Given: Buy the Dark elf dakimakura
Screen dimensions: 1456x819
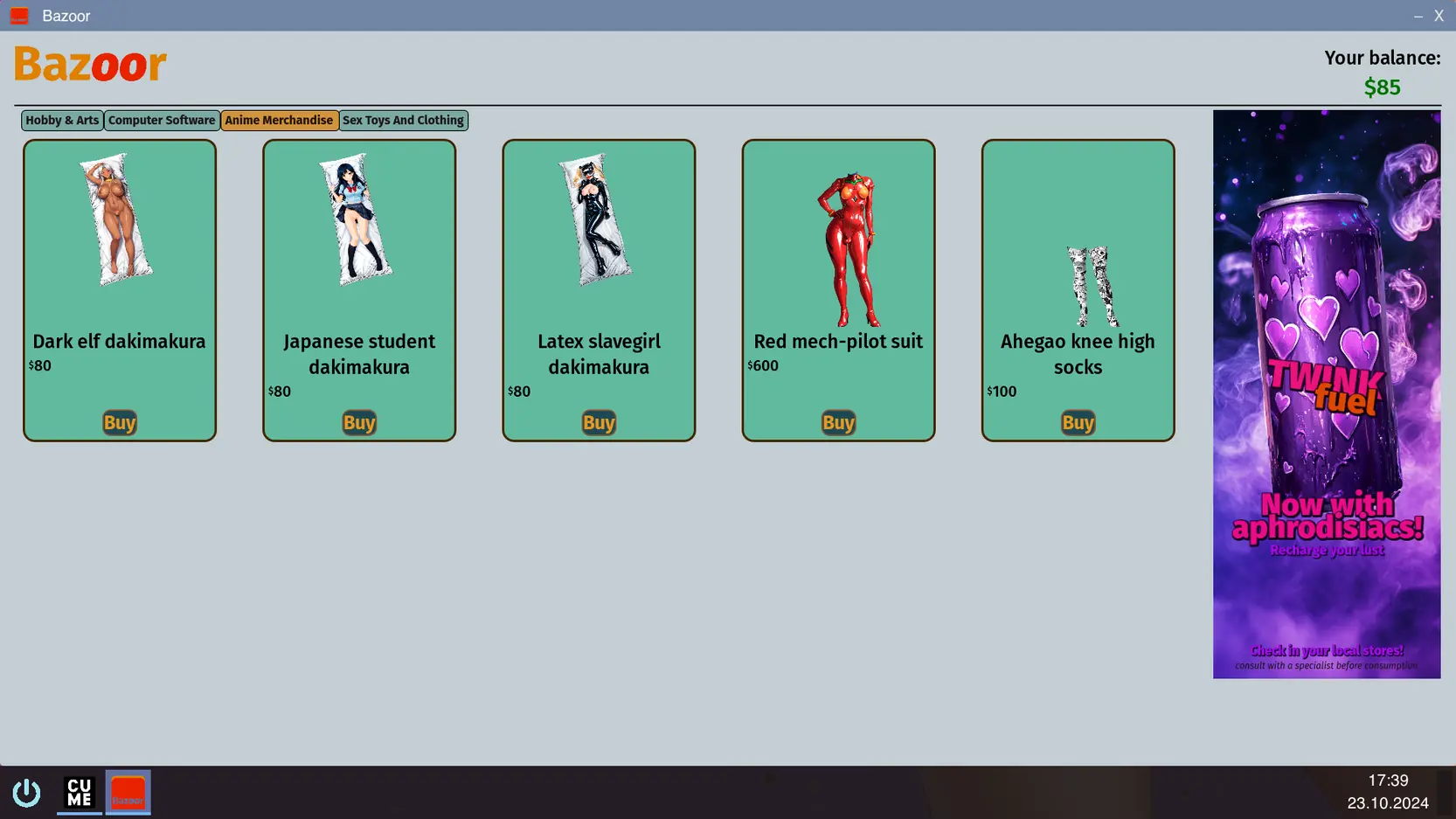Looking at the screenshot, I should 120,423.
